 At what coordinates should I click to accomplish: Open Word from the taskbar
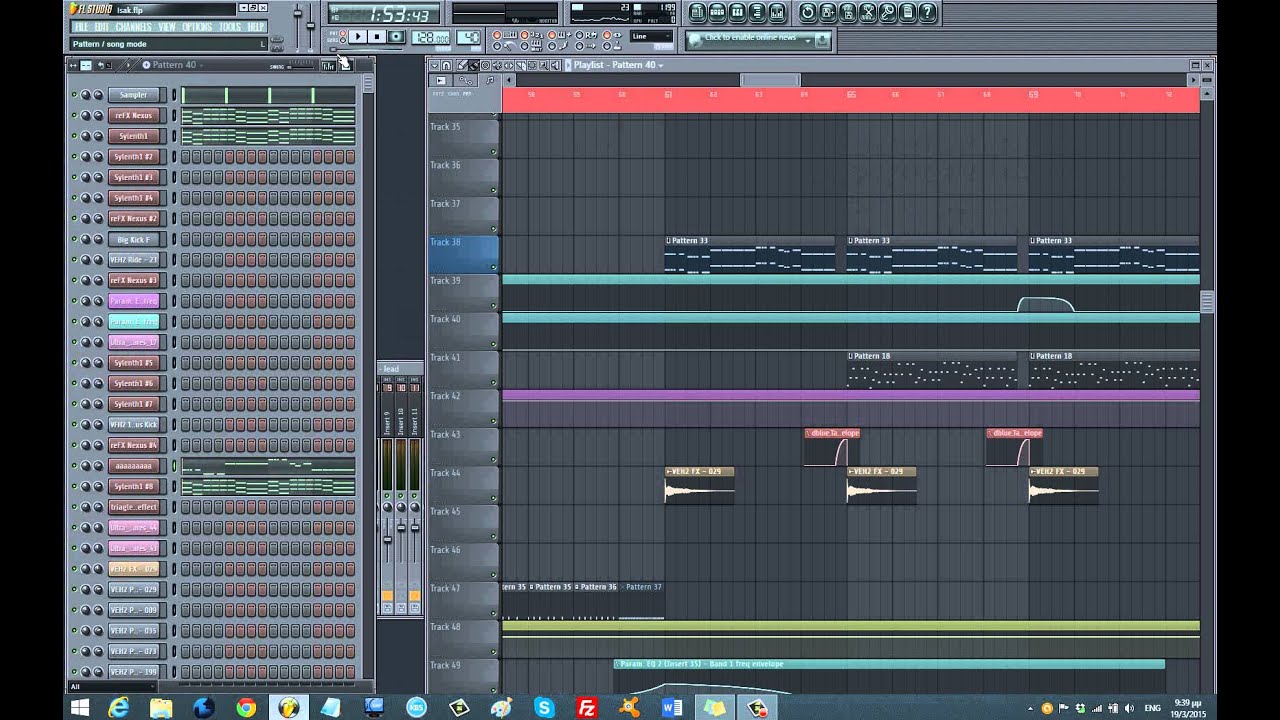point(672,707)
